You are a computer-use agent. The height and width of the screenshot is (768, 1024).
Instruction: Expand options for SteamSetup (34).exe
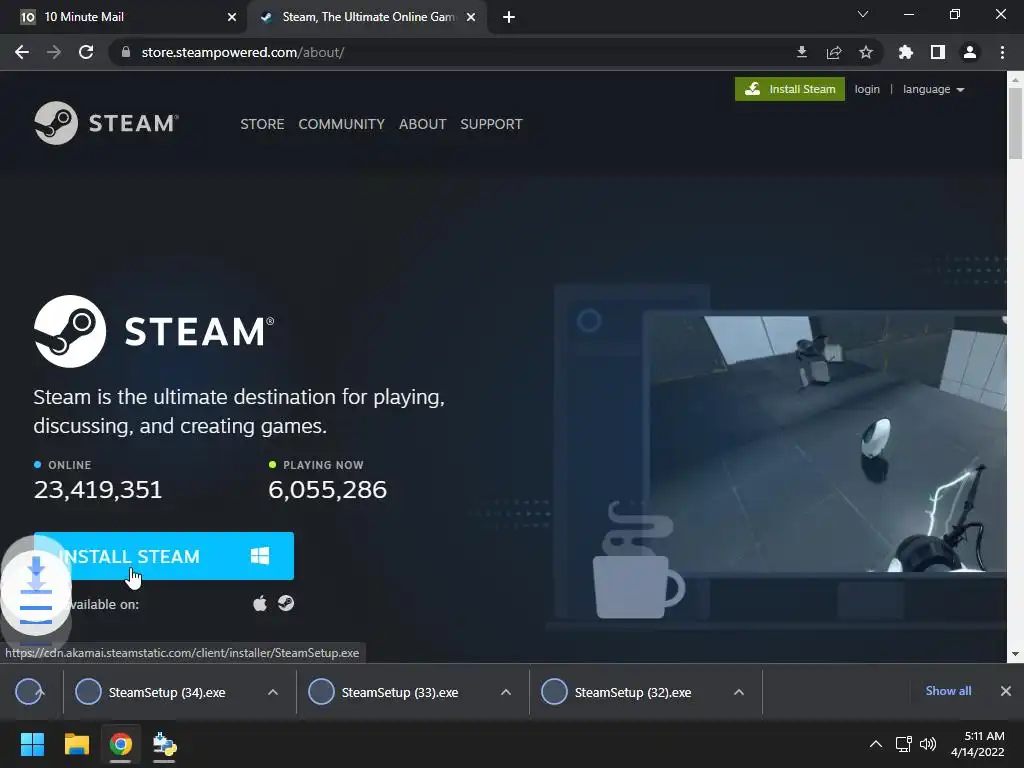click(273, 692)
